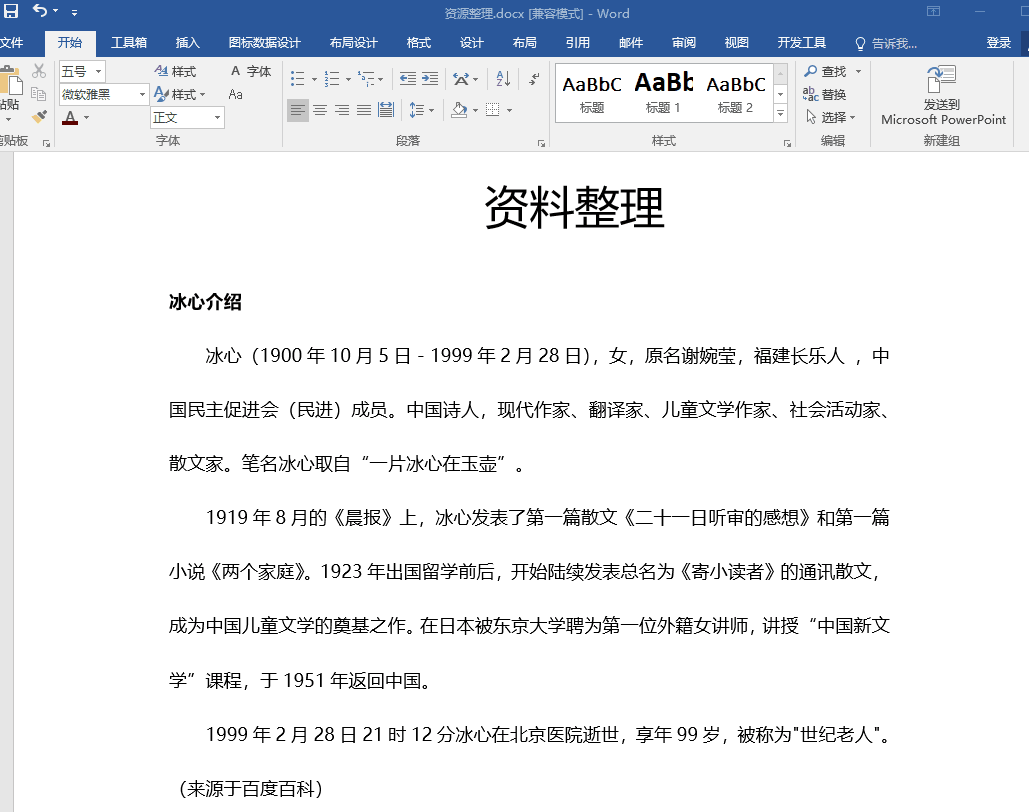Expand the shading color dropdown arrow
The image size is (1029, 812).
(475, 110)
